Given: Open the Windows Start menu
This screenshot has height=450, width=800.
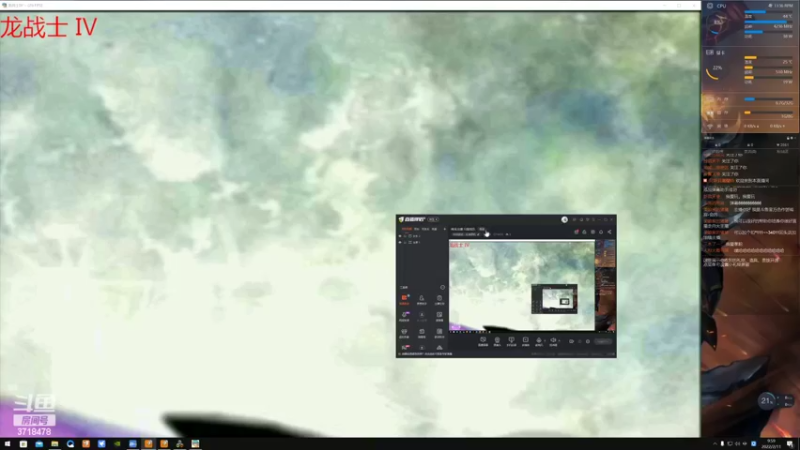Looking at the screenshot, I should click(7, 444).
